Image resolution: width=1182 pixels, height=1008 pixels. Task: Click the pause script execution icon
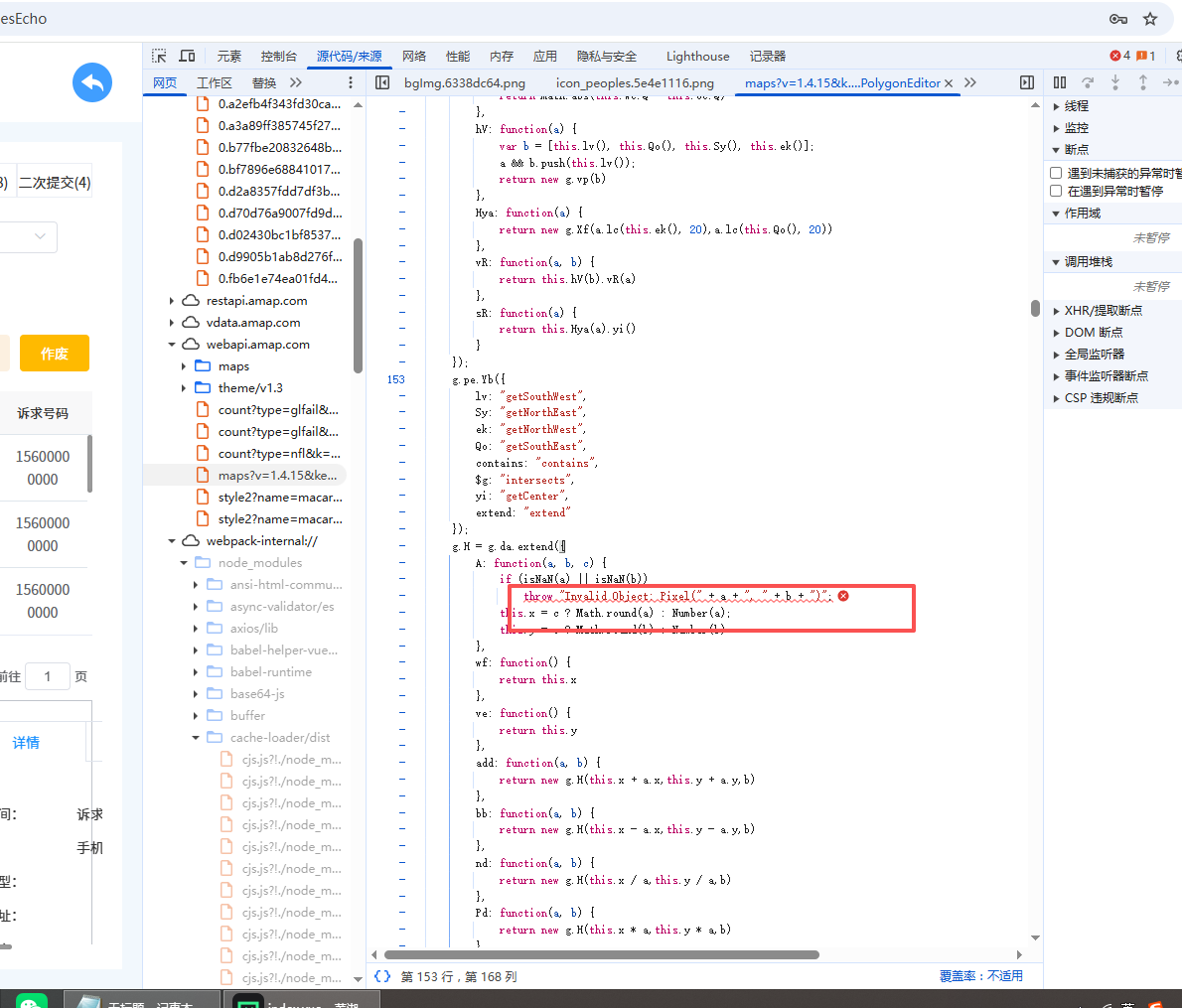tap(1060, 82)
